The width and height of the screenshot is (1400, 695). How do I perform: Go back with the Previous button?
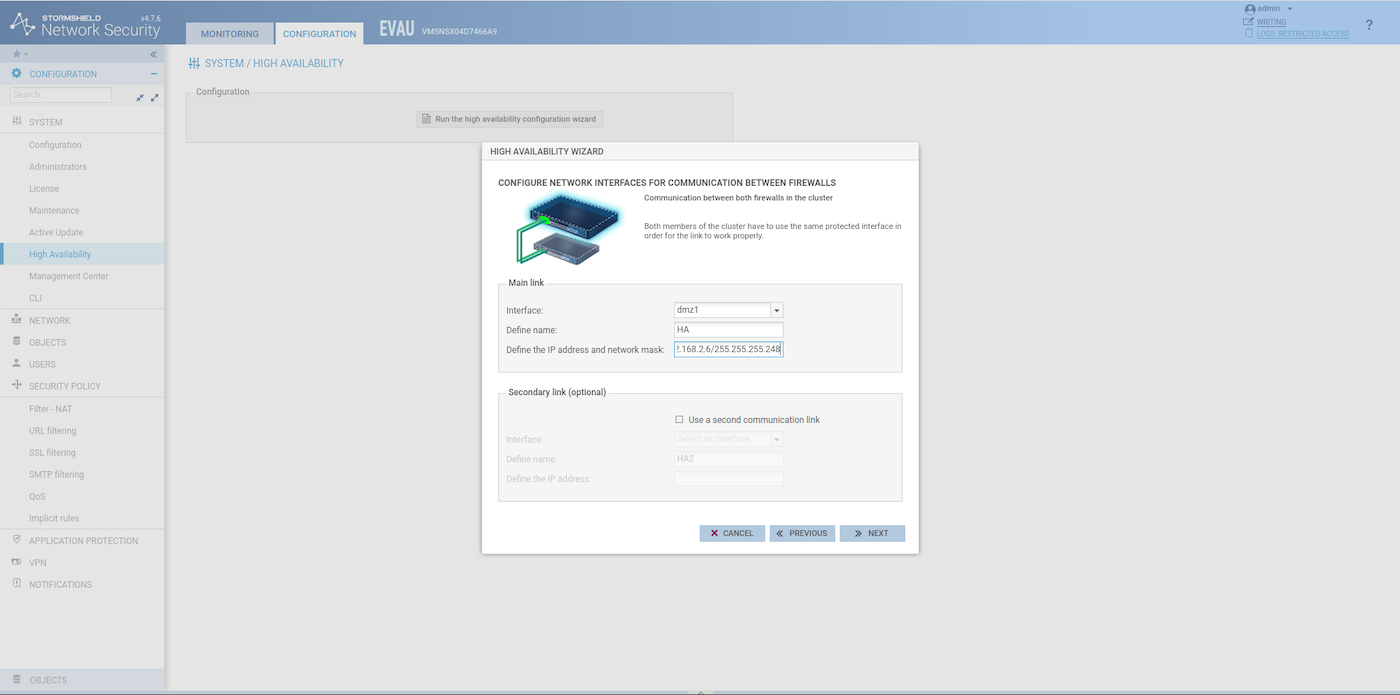(802, 533)
